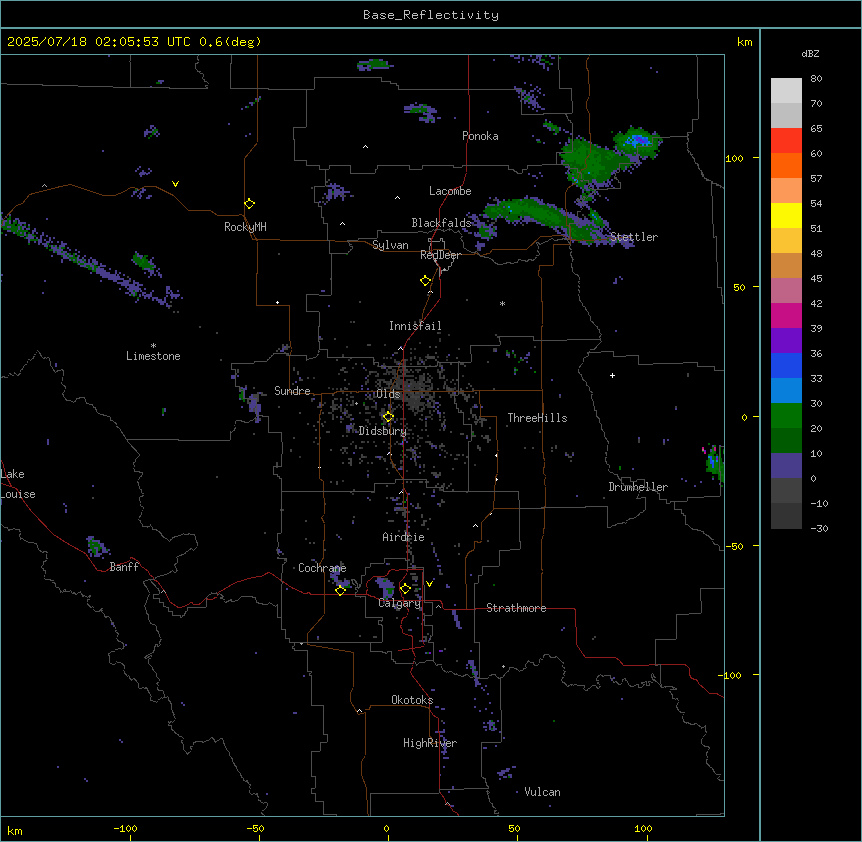Image resolution: width=862 pixels, height=842 pixels.
Task: Click the RedDeer city label
Action: (x=440, y=255)
